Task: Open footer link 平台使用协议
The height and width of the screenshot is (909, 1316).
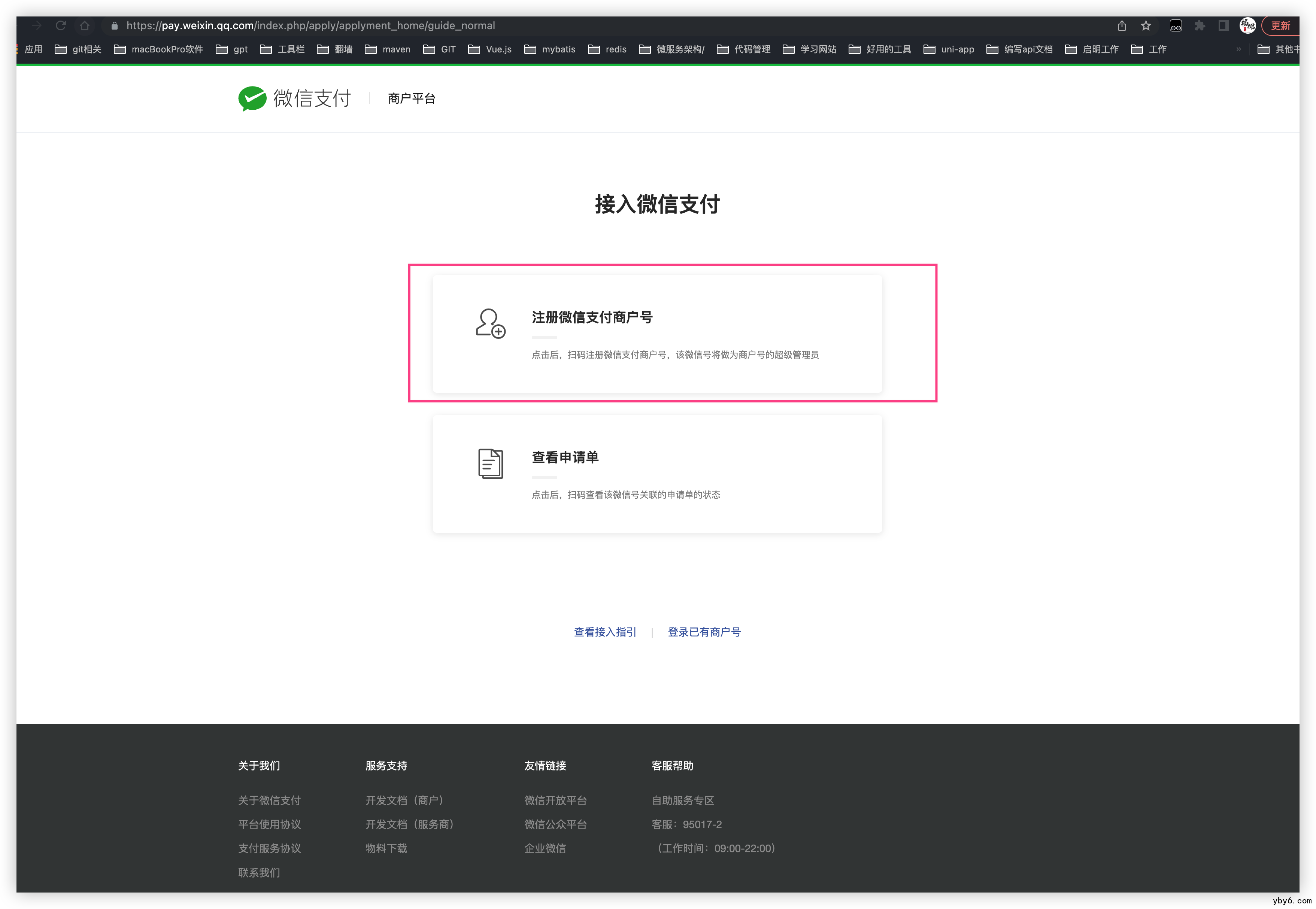Action: coord(269,824)
